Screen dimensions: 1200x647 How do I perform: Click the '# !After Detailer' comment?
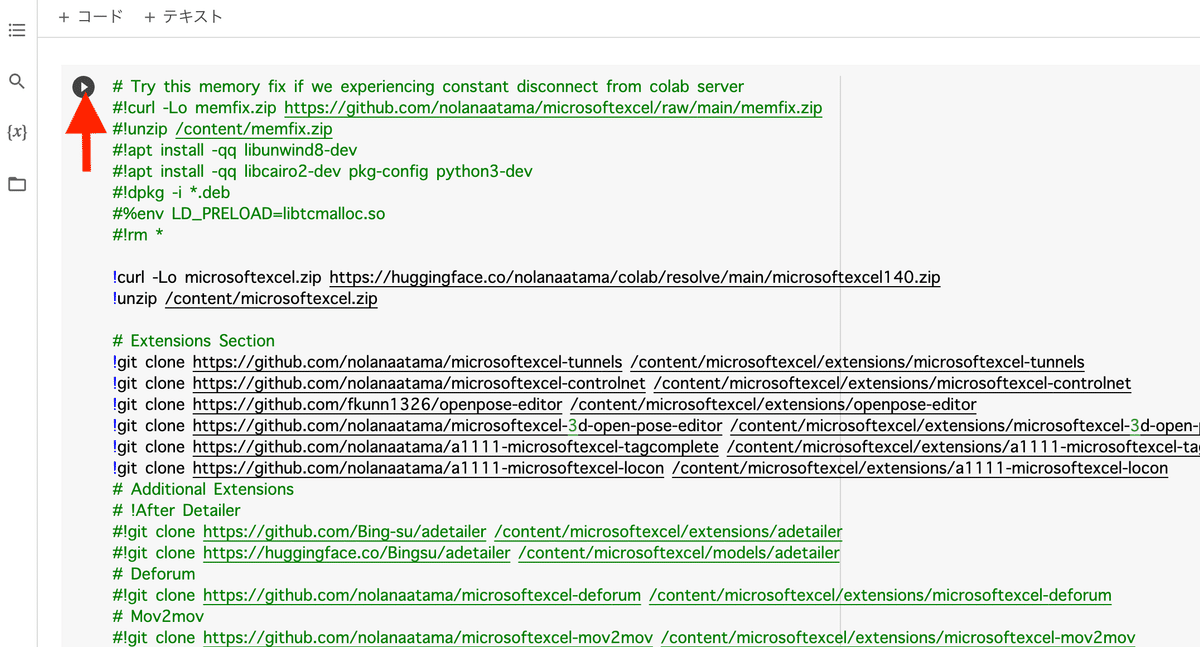176,510
